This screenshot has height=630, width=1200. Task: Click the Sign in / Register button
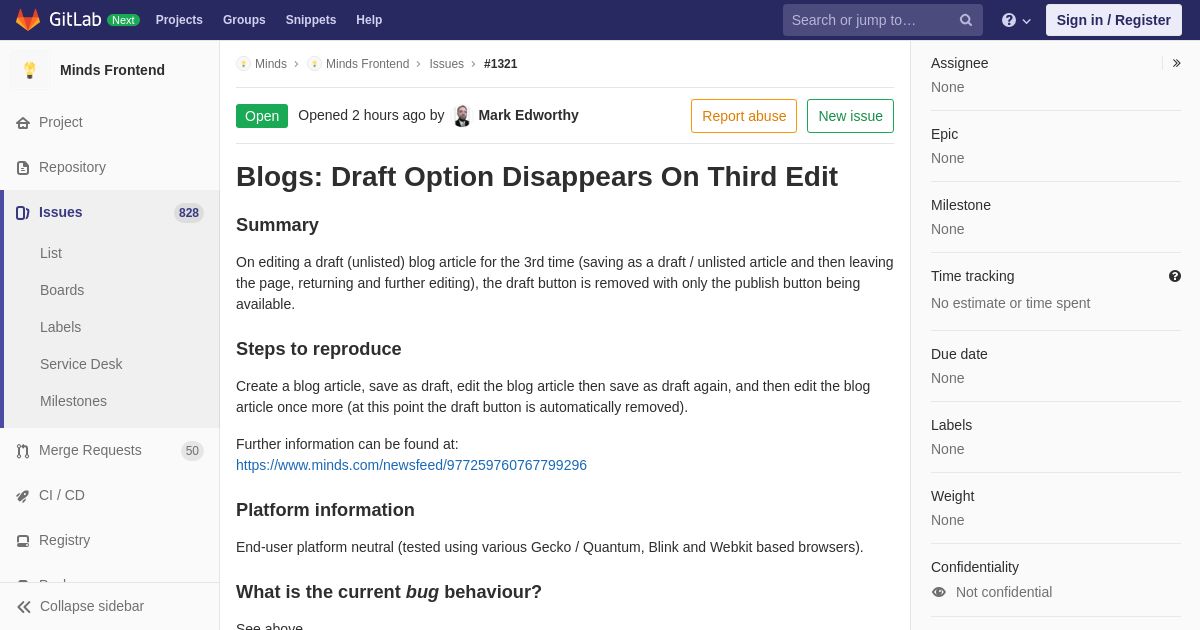click(x=1114, y=20)
